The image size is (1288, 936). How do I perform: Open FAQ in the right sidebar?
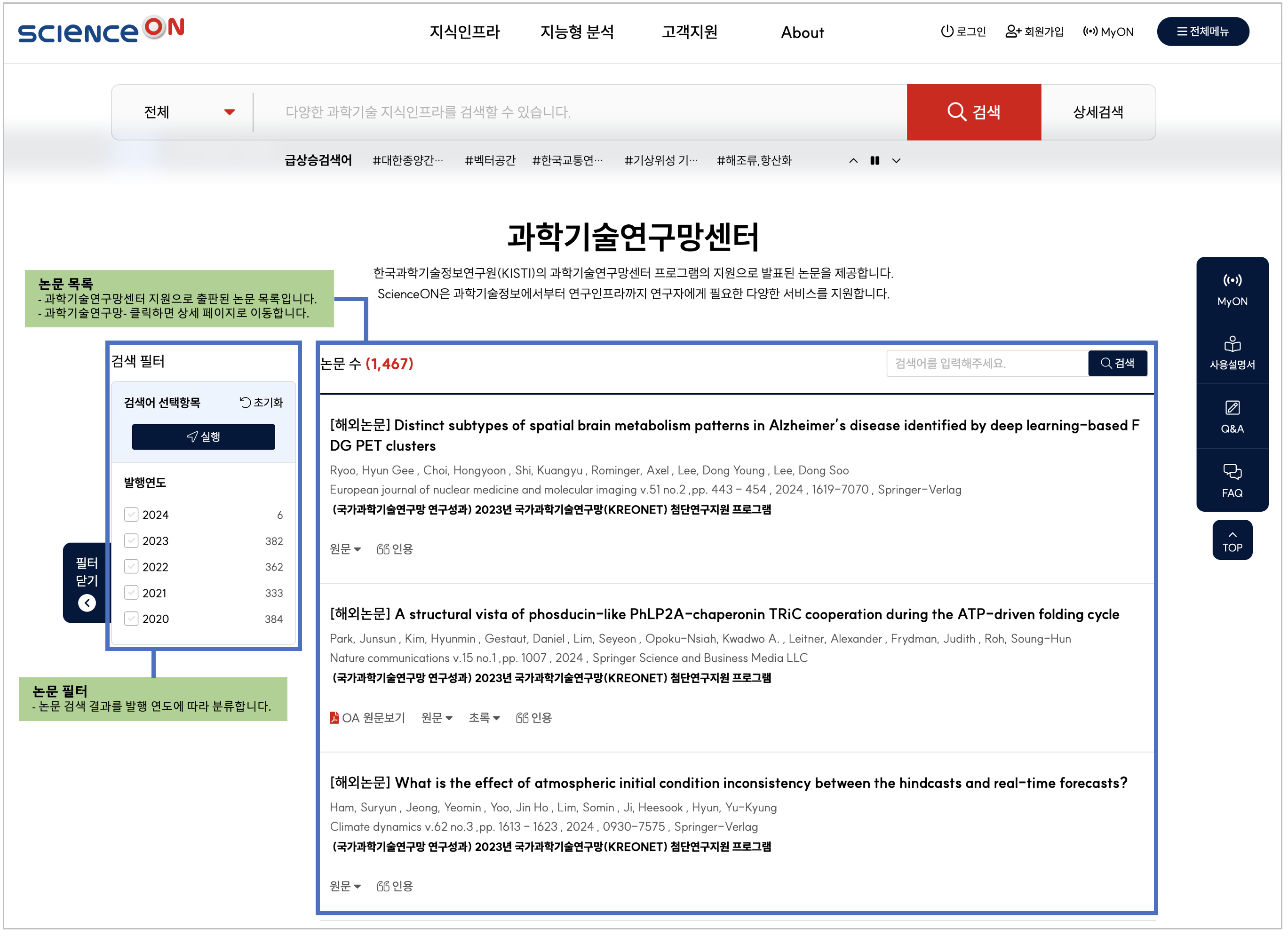[1232, 482]
